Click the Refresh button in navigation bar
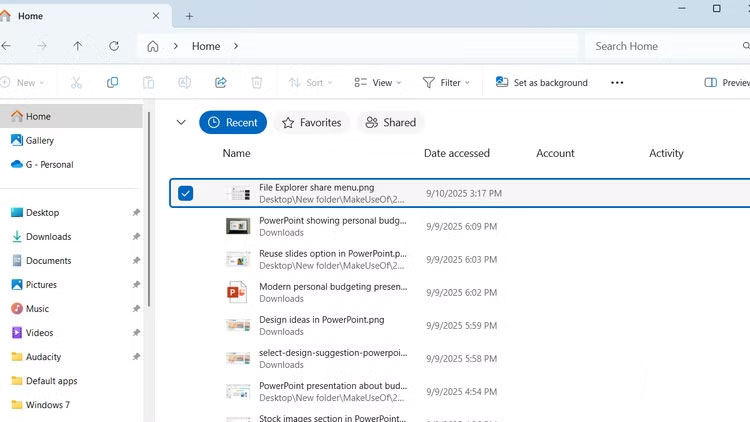The width and height of the screenshot is (750, 422). point(114,46)
